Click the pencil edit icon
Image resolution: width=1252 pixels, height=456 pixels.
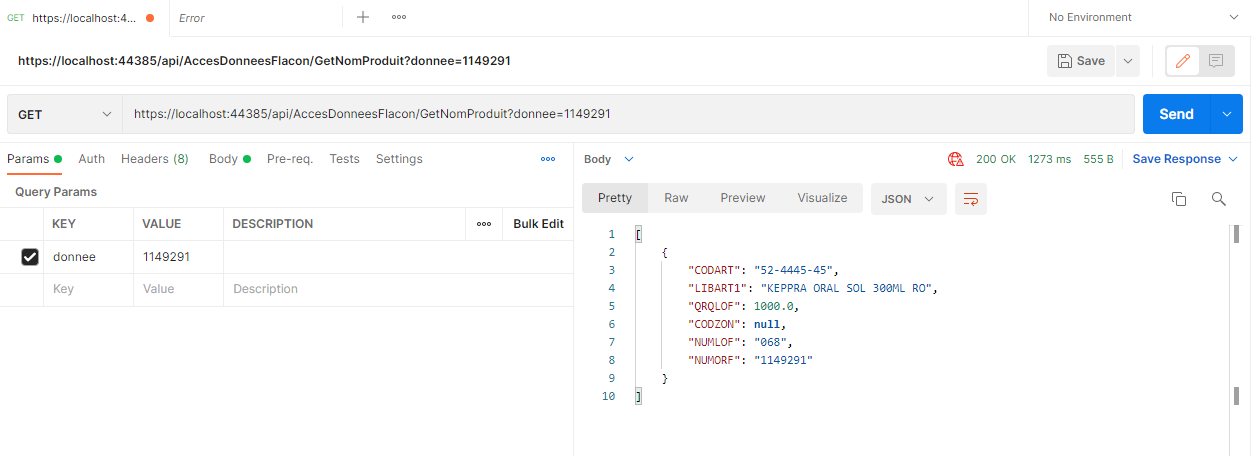(x=1183, y=61)
